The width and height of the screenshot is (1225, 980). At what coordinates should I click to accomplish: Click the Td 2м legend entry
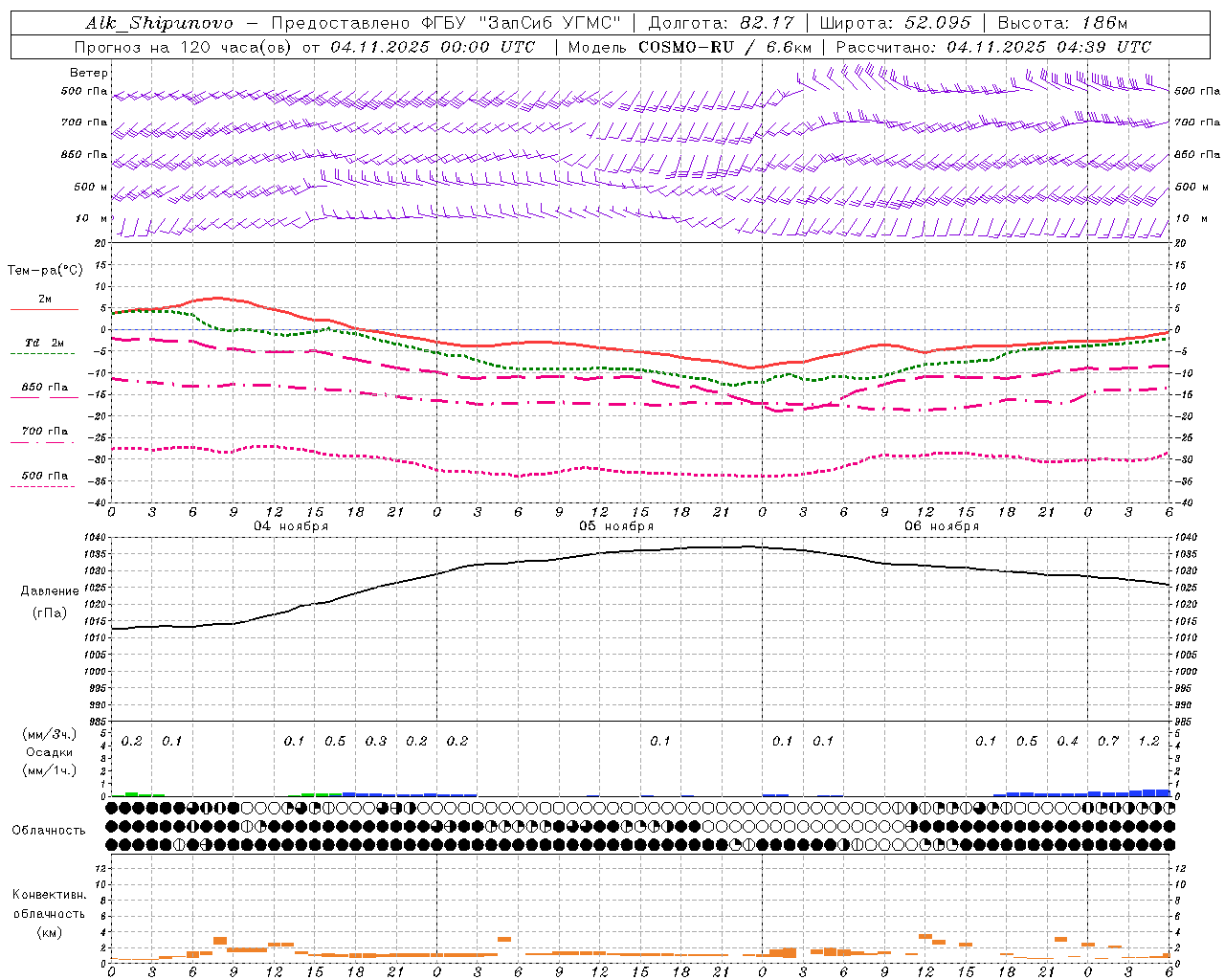(45, 343)
